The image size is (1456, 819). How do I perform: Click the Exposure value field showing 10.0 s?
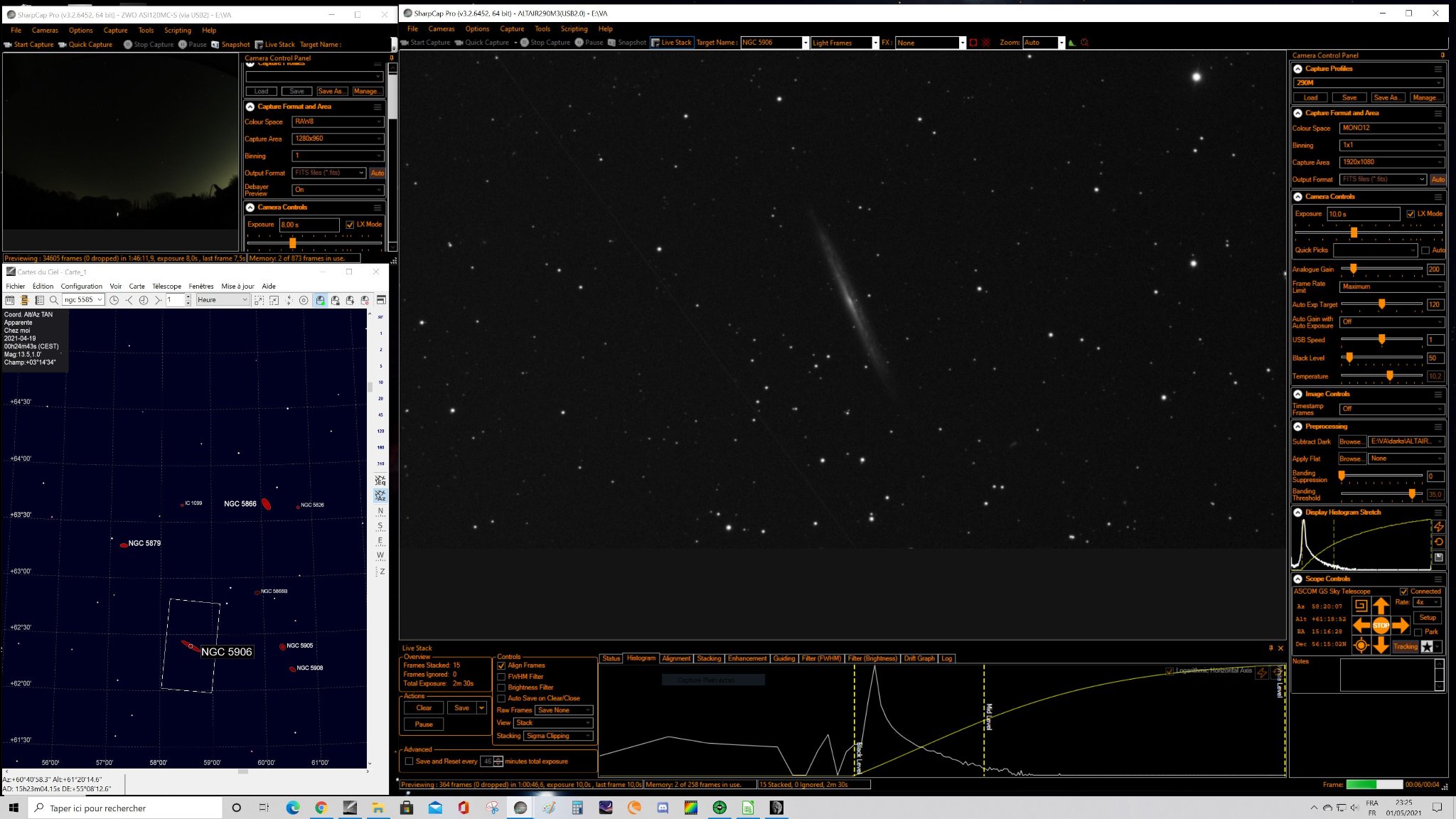pos(1364,214)
